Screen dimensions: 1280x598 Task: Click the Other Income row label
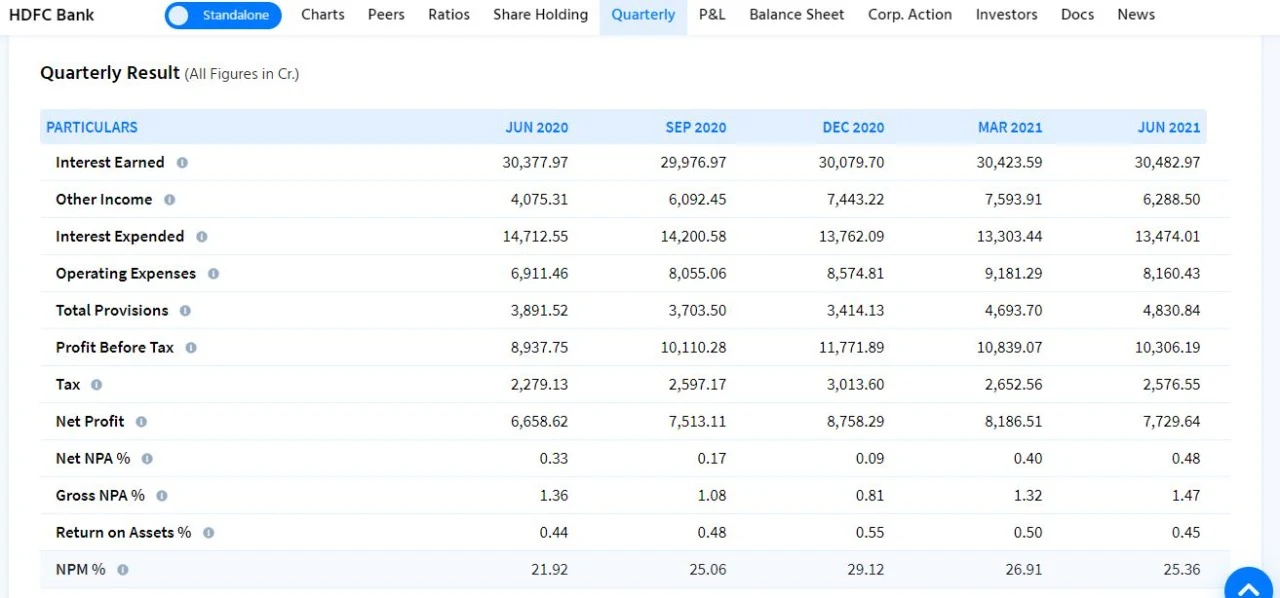(104, 200)
